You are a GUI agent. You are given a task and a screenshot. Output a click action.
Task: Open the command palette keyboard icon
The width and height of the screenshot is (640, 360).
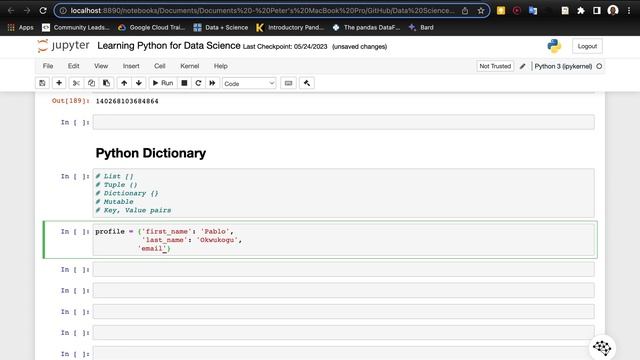coord(288,83)
